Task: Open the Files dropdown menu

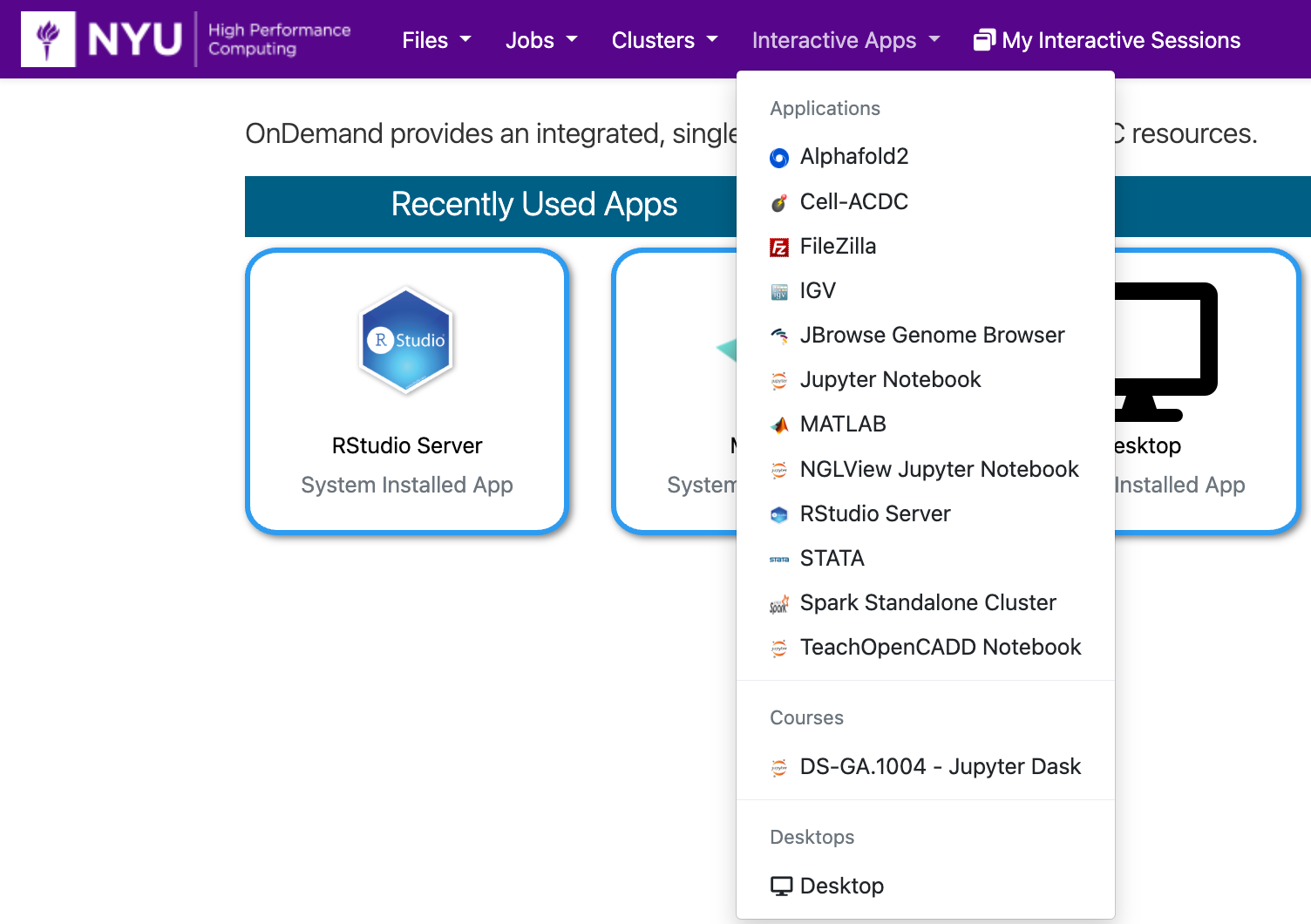Action: click(436, 40)
